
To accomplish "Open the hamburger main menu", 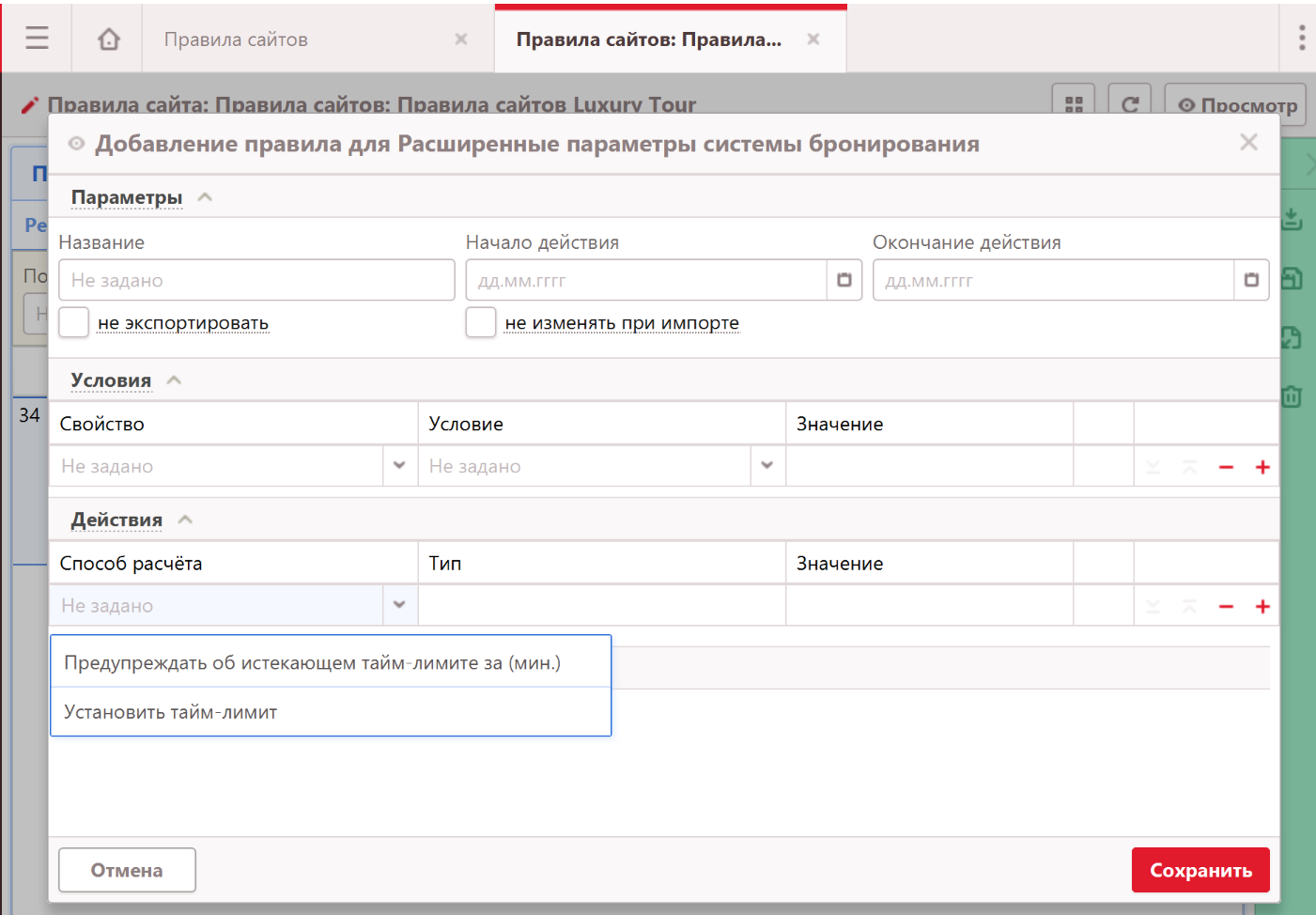I will (37, 39).
